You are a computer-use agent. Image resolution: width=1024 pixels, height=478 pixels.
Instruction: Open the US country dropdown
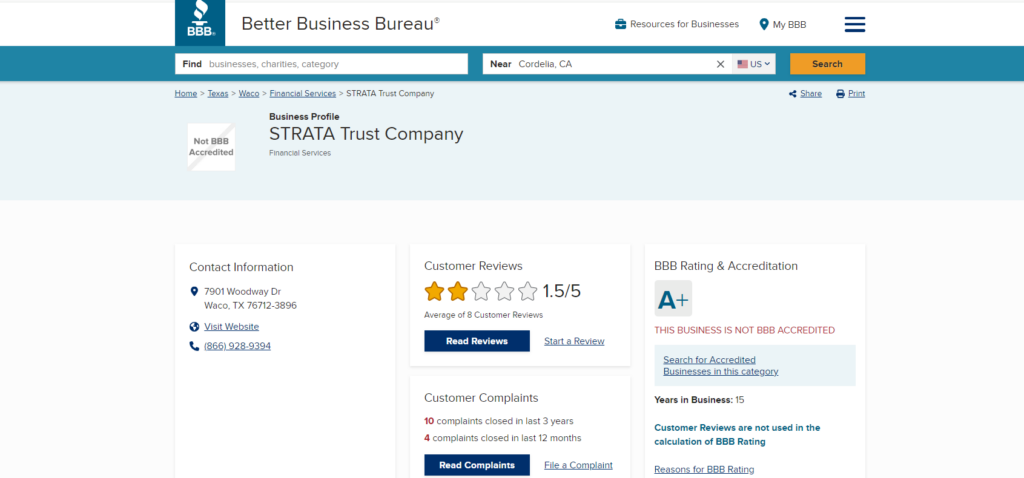pos(754,64)
